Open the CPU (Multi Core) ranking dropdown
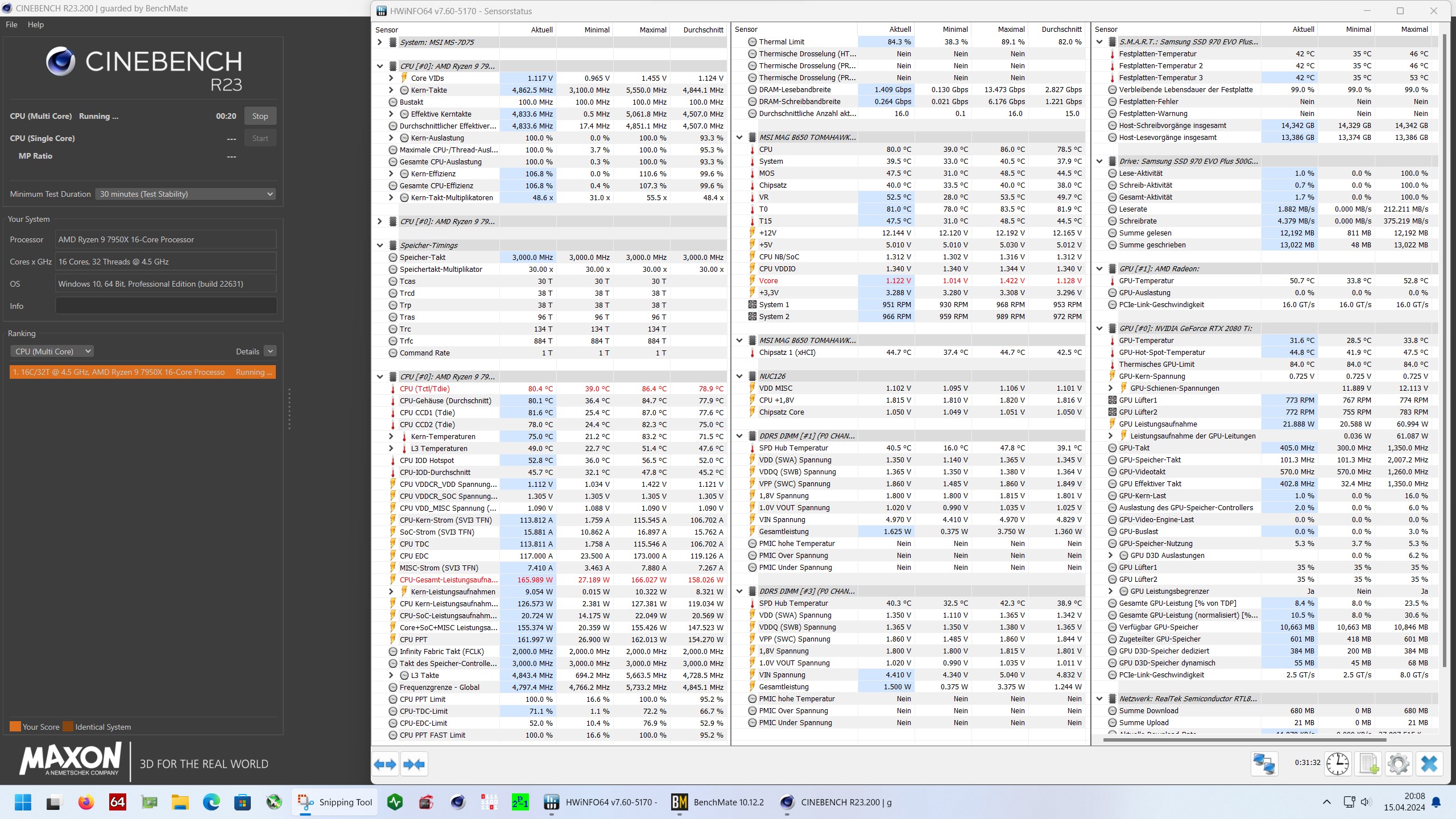 [x=52, y=351]
